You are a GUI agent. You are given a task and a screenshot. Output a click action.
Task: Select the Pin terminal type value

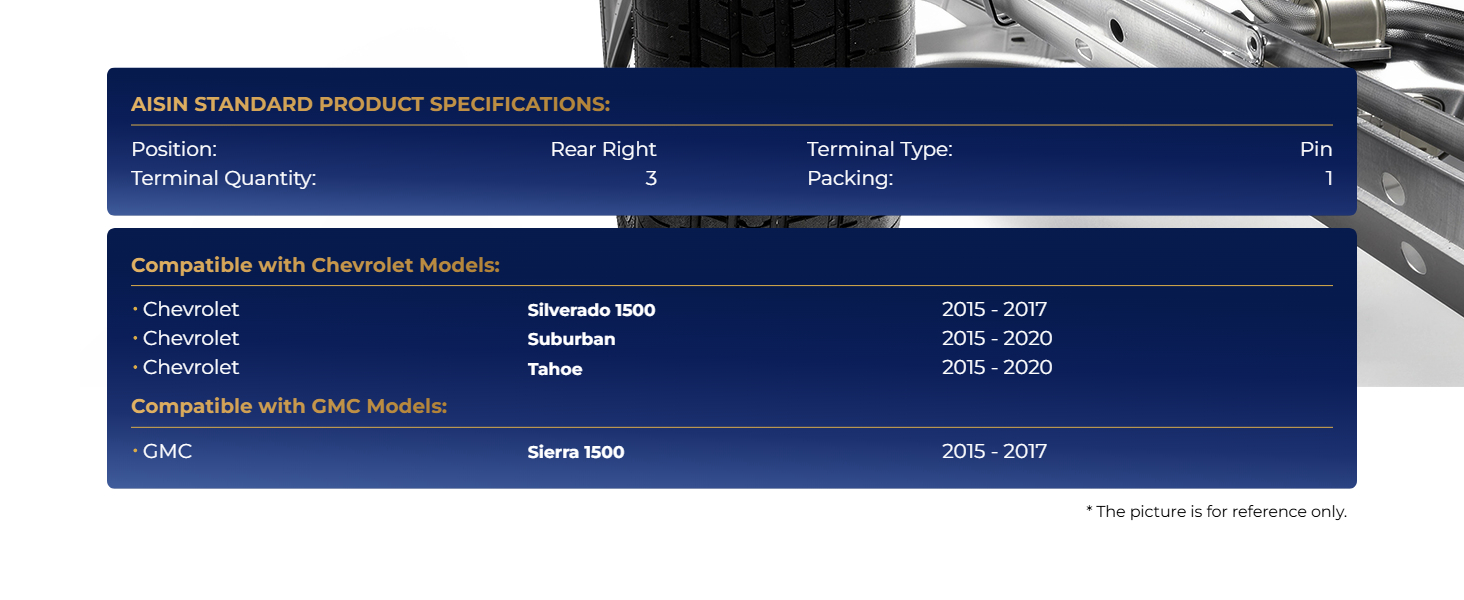[x=1315, y=149]
